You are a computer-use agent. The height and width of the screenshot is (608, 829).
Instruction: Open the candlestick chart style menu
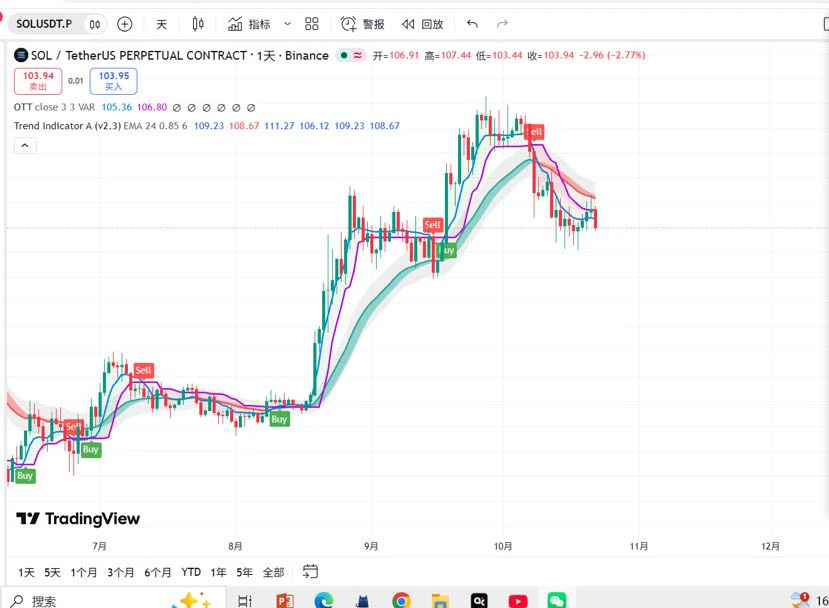coord(198,24)
